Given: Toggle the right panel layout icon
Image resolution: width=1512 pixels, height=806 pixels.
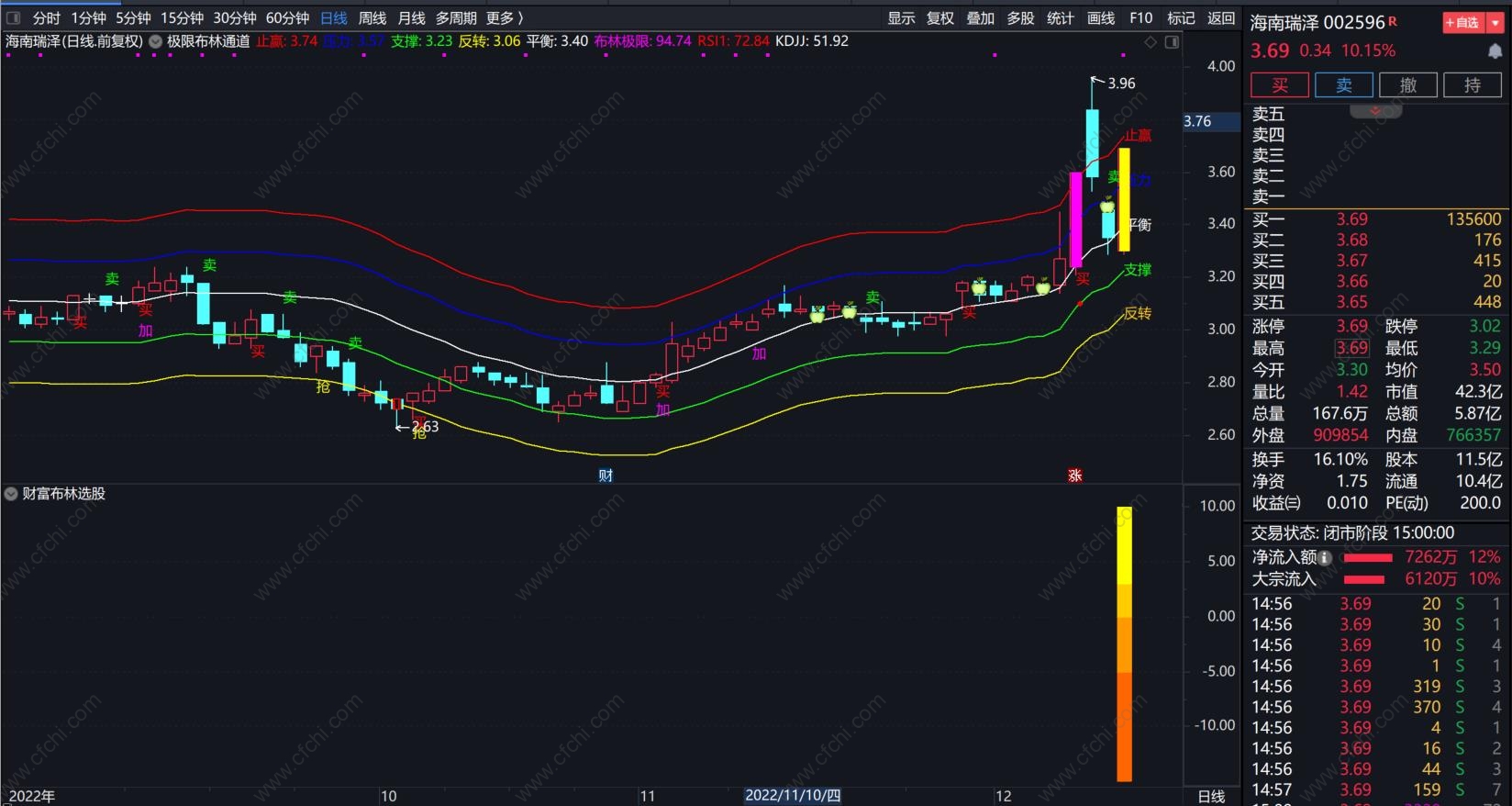Looking at the screenshot, I should coord(1172,42).
